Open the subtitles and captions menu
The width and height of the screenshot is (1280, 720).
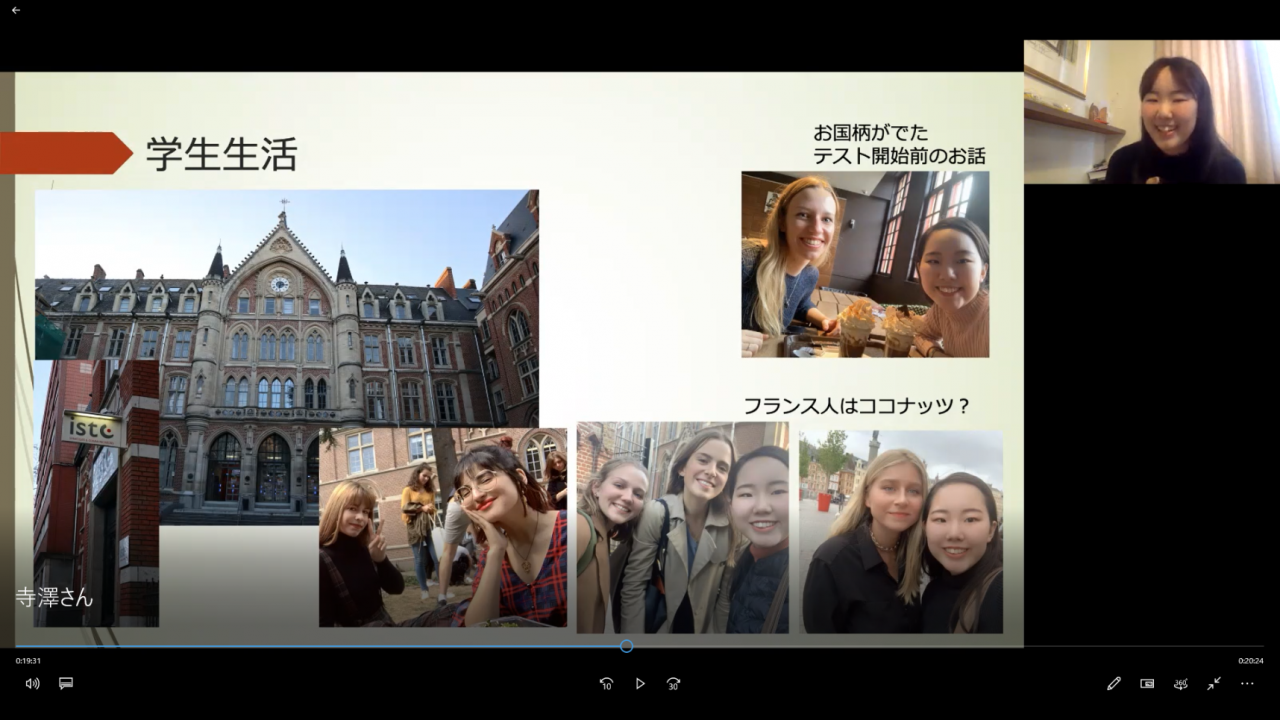tap(66, 683)
